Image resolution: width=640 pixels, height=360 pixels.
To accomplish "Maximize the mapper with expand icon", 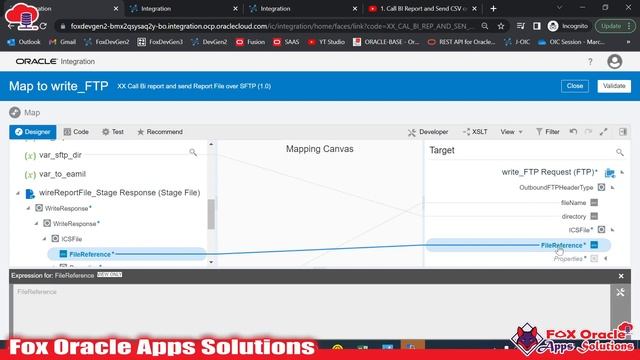I will [x=604, y=131].
